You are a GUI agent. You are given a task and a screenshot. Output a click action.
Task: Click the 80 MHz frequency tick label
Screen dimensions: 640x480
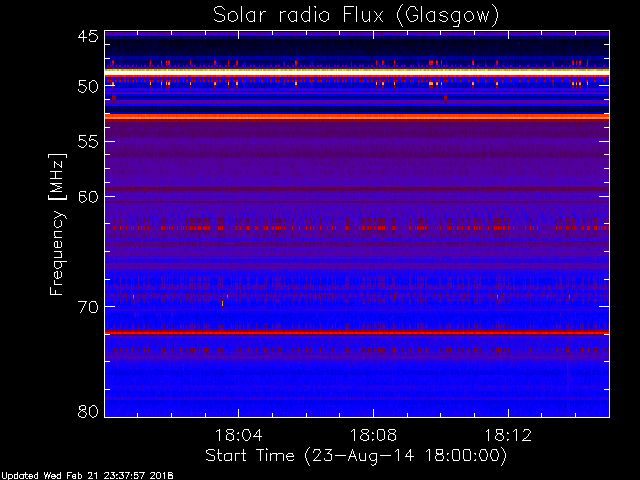click(x=87, y=411)
